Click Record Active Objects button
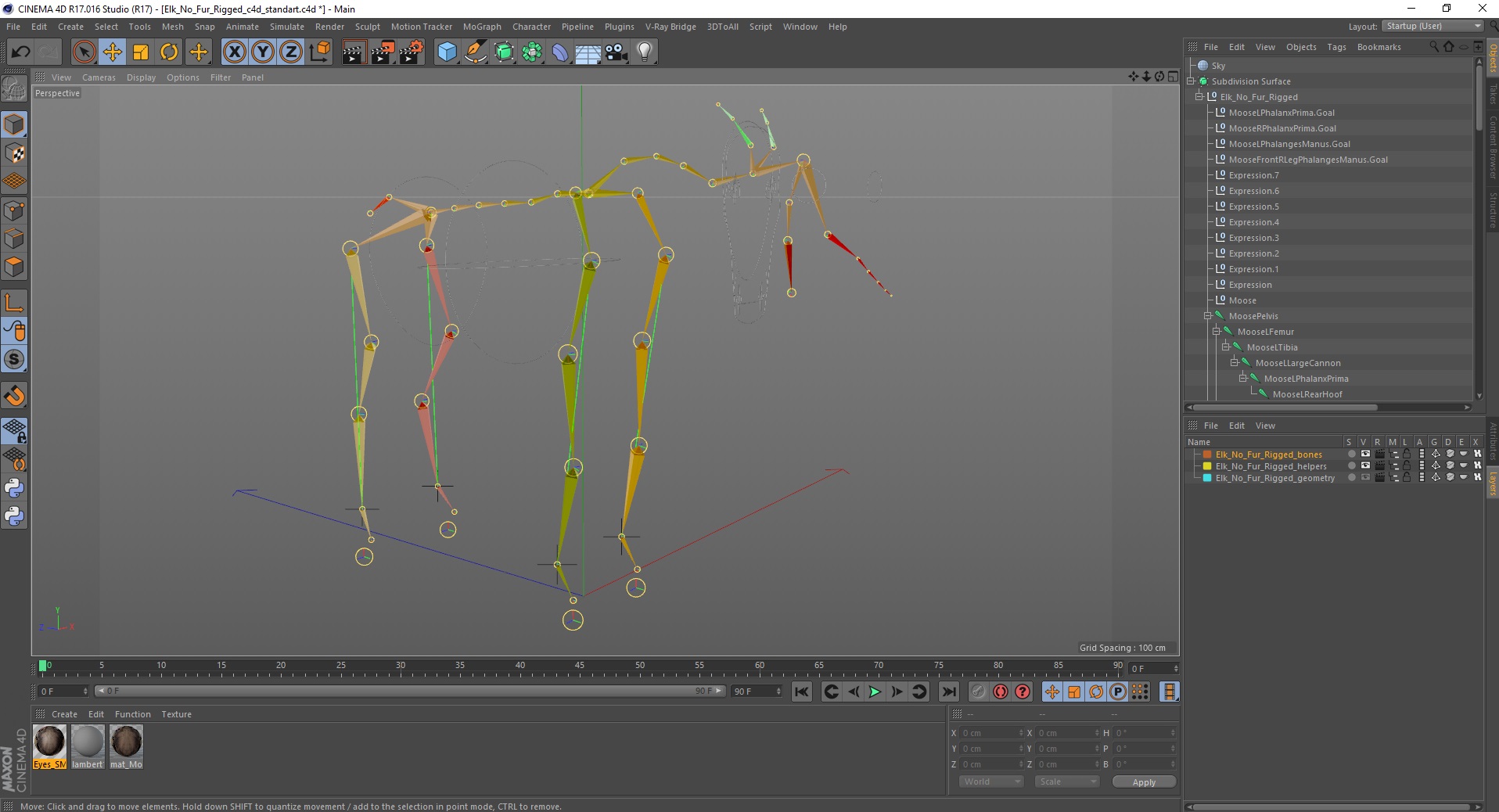The image size is (1499, 812). click(978, 692)
